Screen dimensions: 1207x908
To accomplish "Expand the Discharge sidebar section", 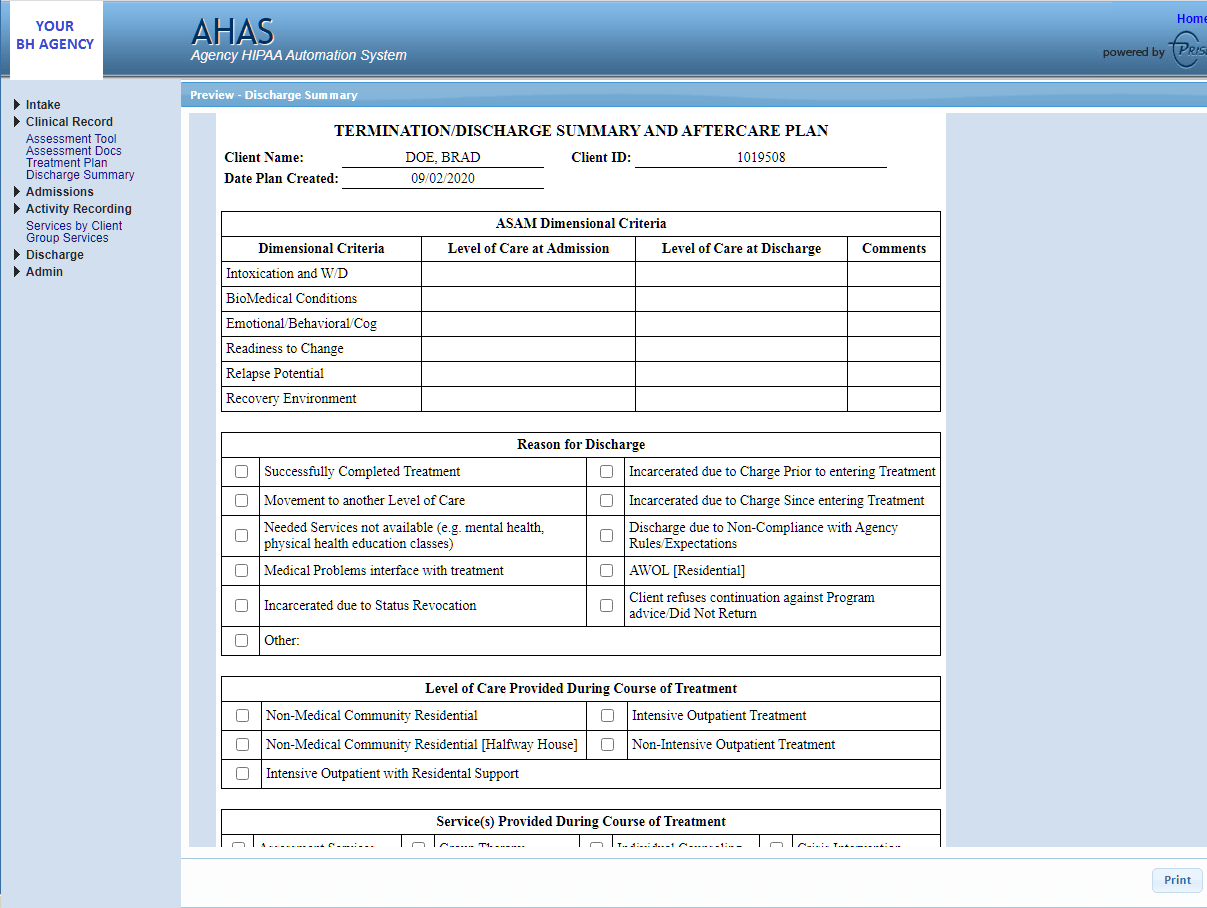I will pyautogui.click(x=55, y=254).
